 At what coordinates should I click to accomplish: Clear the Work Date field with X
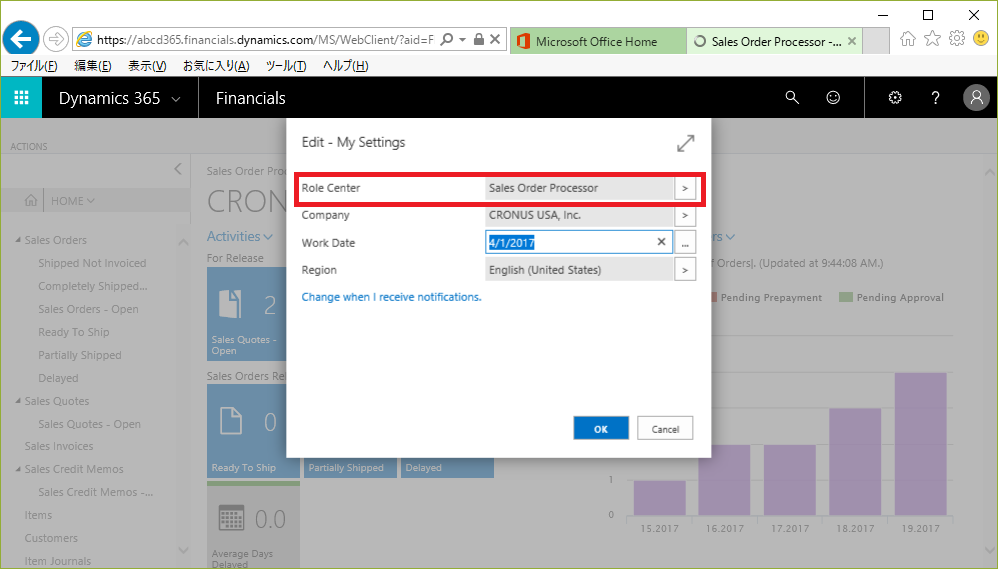pyautogui.click(x=661, y=242)
